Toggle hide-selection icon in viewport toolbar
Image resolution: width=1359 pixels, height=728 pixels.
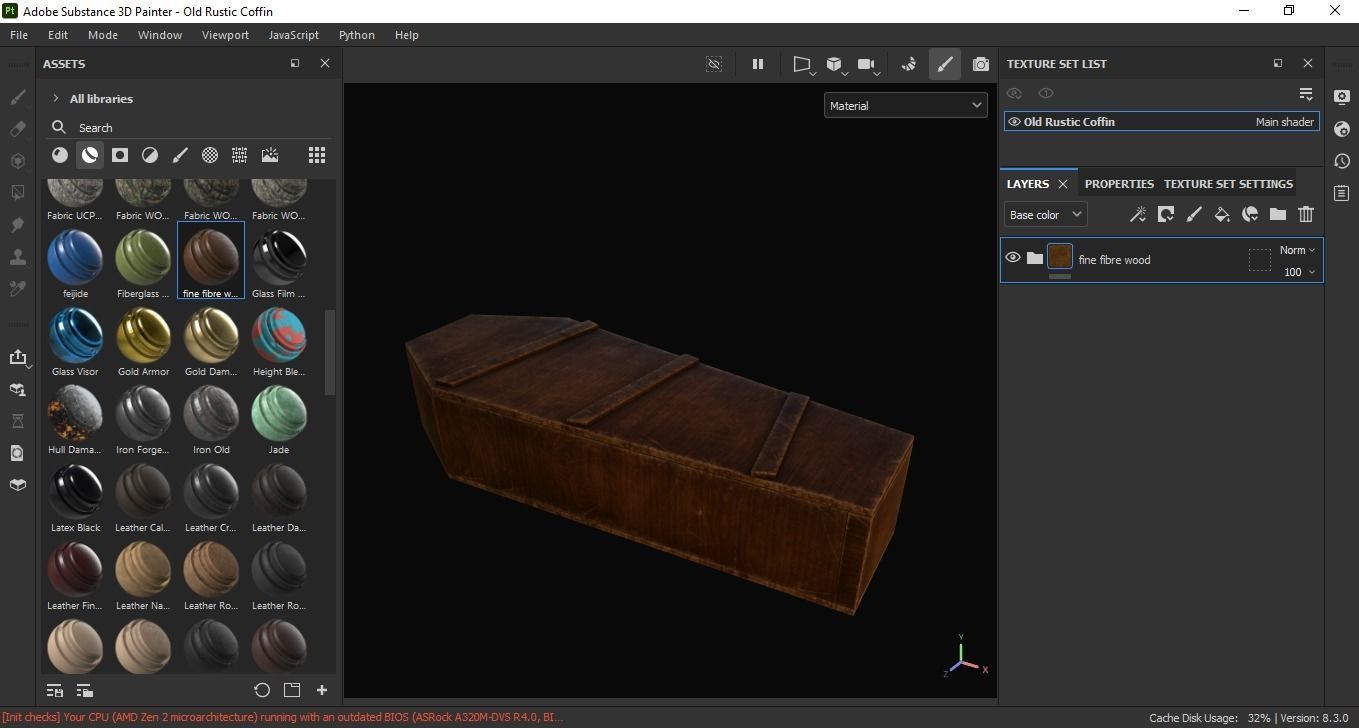click(x=714, y=64)
